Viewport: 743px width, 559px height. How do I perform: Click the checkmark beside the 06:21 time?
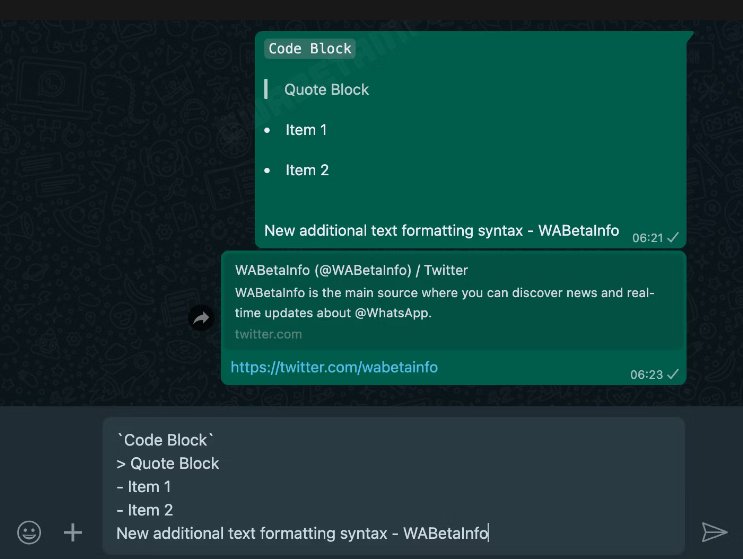coord(673,238)
